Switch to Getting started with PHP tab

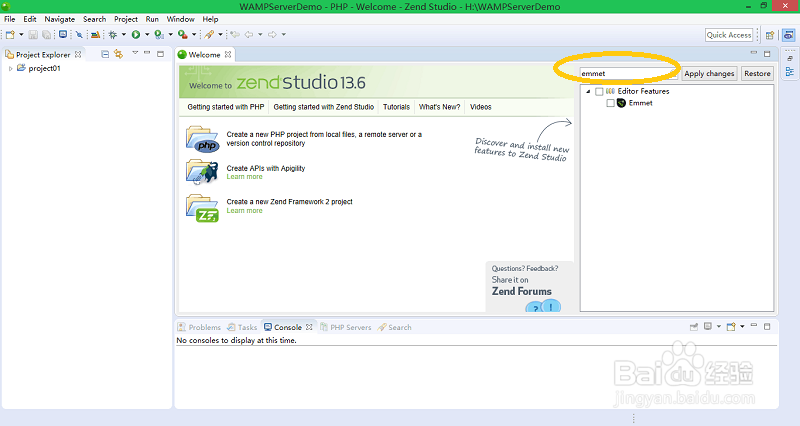pos(226,107)
